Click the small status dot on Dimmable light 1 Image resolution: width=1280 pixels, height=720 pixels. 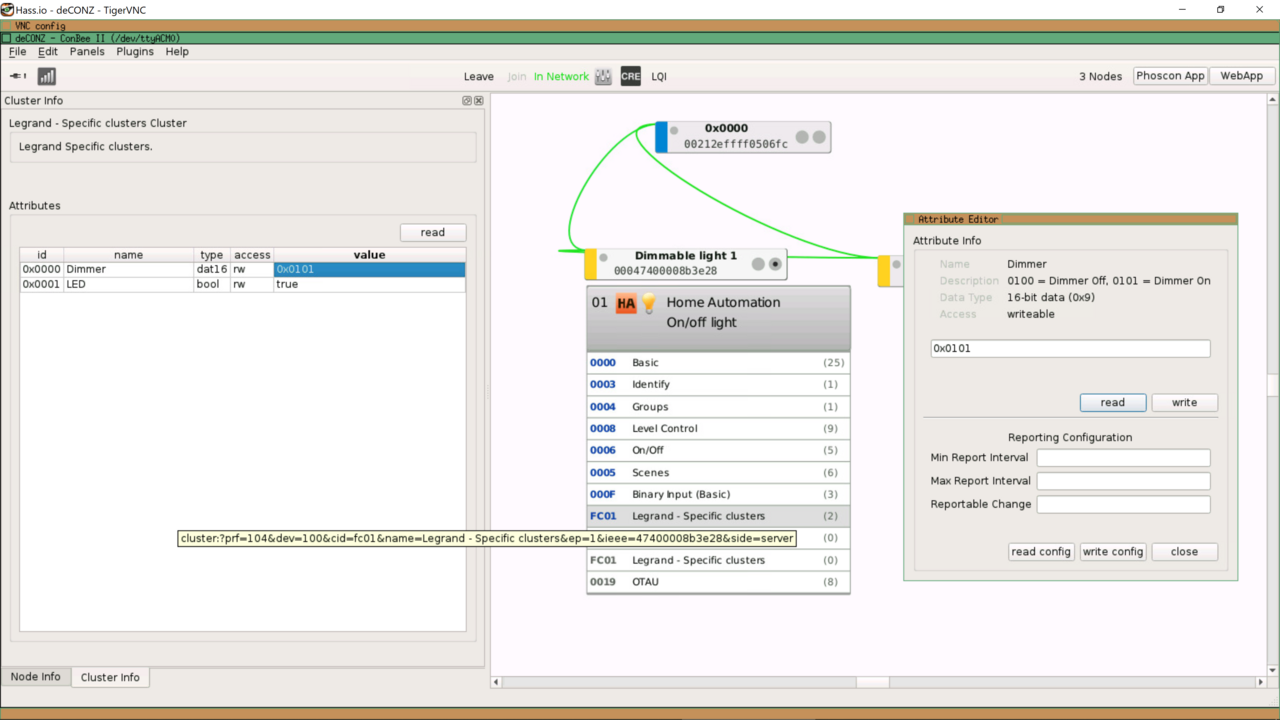603,258
